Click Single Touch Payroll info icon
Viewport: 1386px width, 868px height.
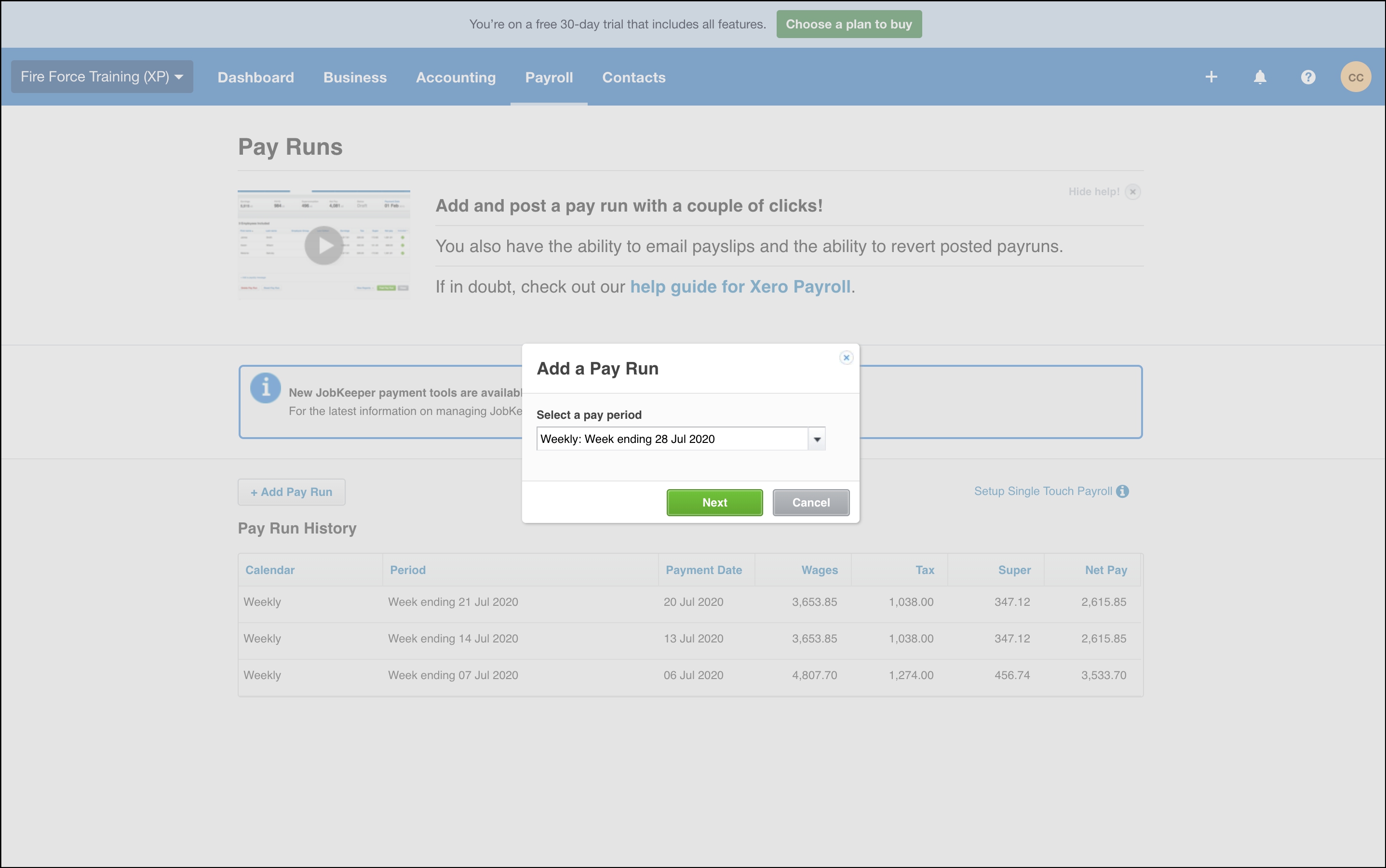tap(1122, 492)
